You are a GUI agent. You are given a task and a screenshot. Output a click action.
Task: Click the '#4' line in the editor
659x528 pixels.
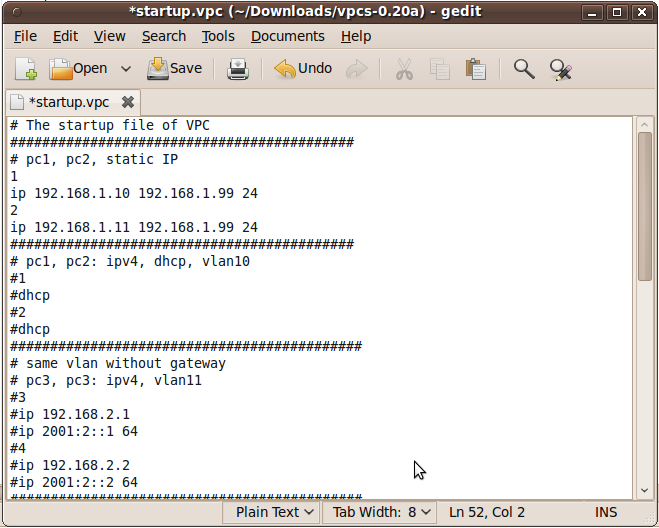[x=18, y=448]
